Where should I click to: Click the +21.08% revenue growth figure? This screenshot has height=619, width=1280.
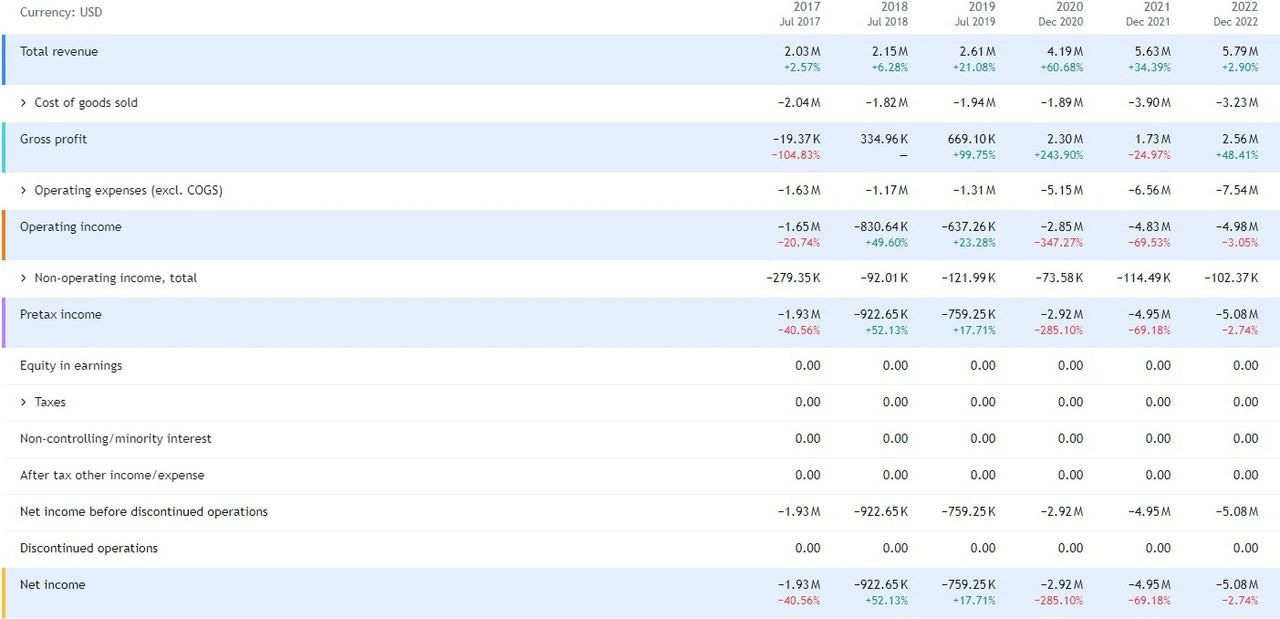[x=975, y=68]
